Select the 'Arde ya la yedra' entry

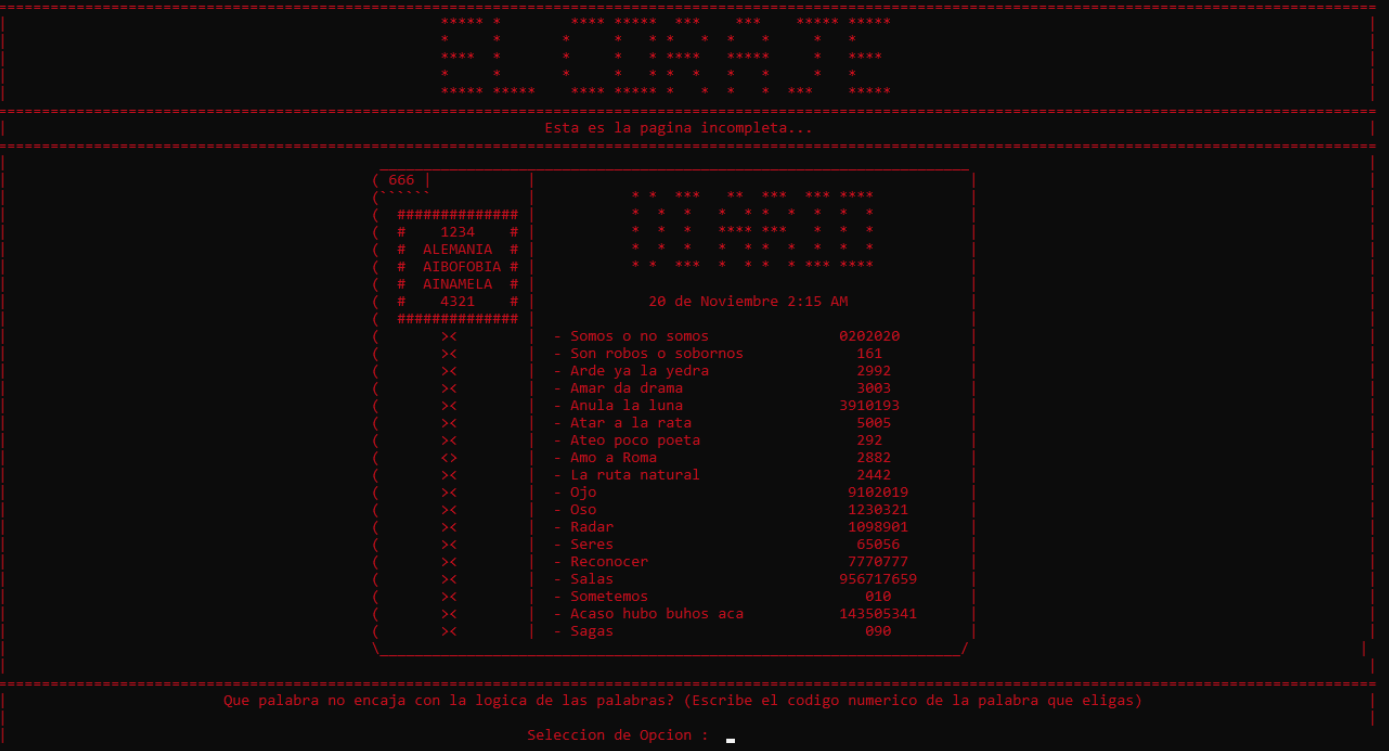[x=639, y=371]
